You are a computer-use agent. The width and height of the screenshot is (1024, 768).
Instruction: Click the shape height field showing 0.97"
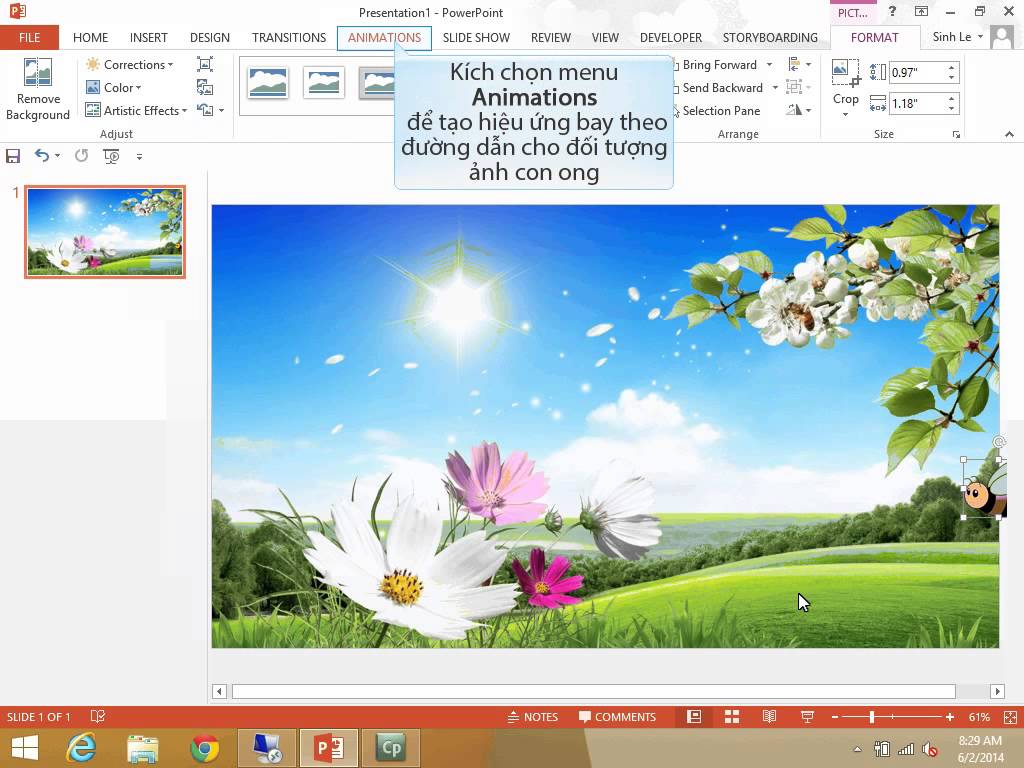(917, 72)
